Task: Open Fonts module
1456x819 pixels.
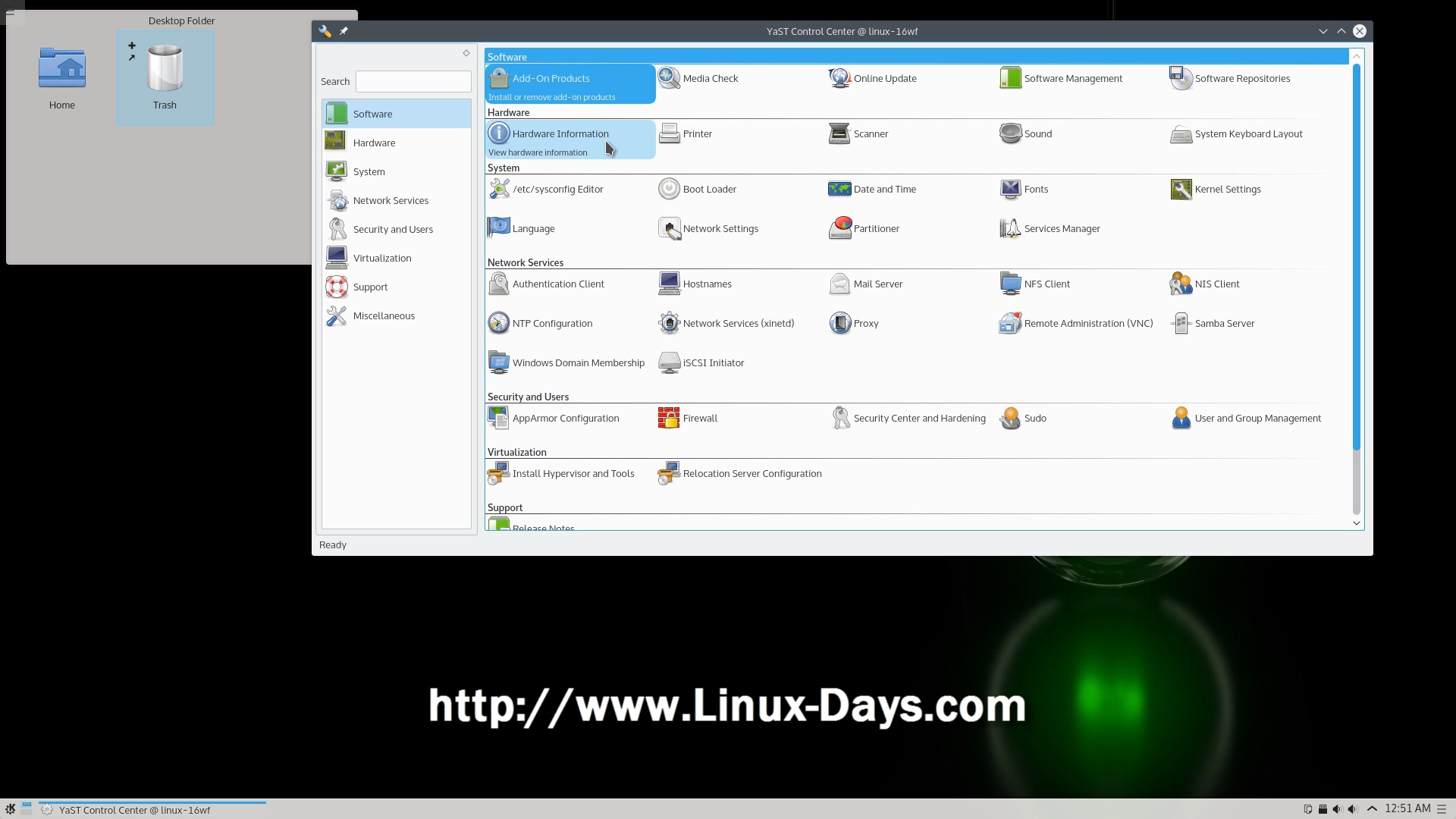Action: point(1024,189)
